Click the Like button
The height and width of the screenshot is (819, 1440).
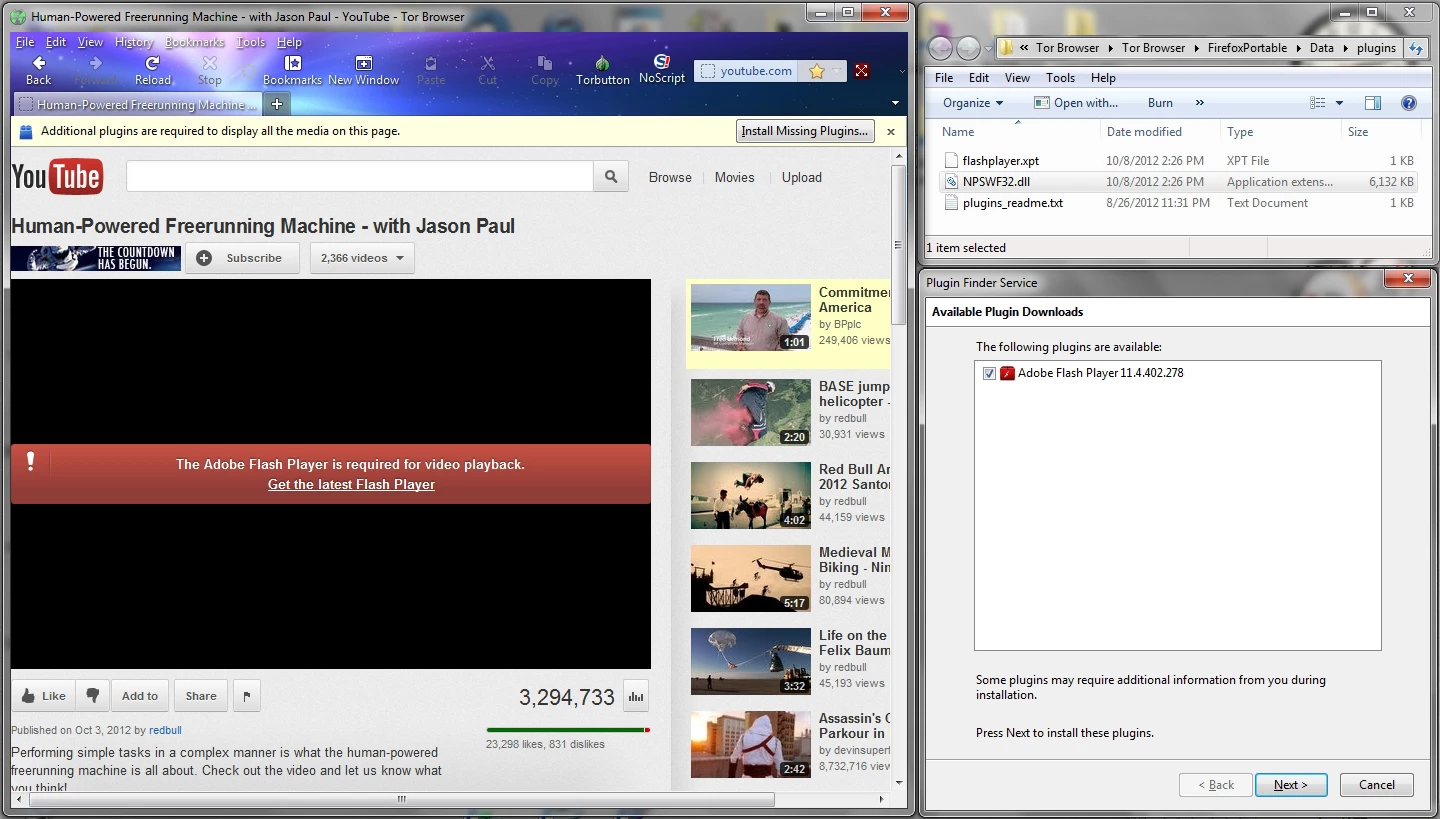(x=42, y=696)
